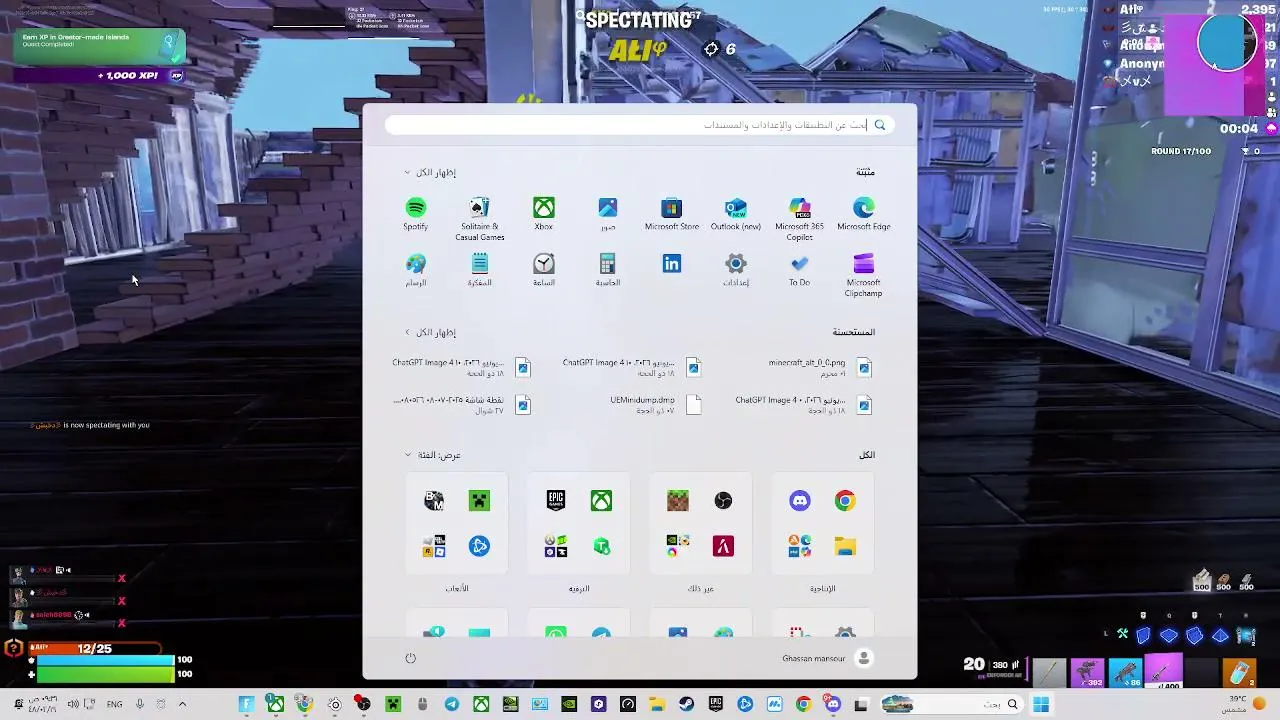Image resolution: width=1280 pixels, height=720 pixels.
Task: Launch Epic Games in the Entertainment folder tile
Action: pos(556,501)
